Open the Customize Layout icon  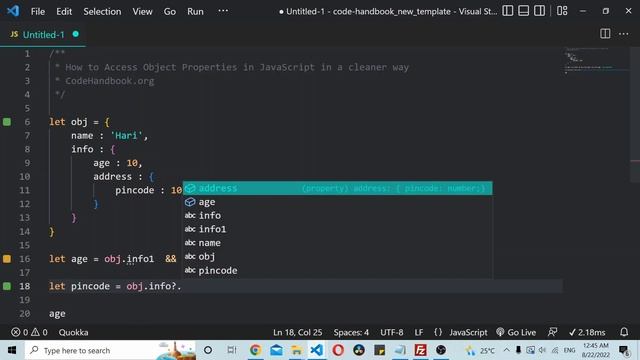click(562, 11)
